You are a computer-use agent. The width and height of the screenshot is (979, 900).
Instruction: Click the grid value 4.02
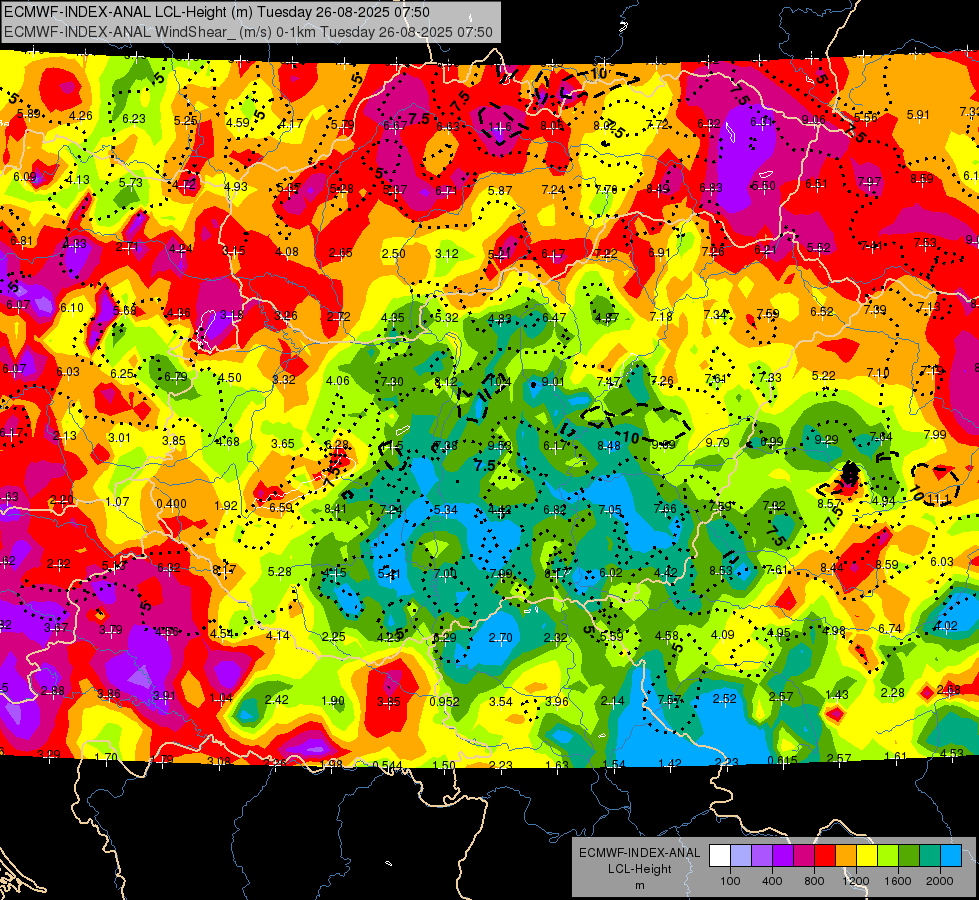click(x=945, y=625)
